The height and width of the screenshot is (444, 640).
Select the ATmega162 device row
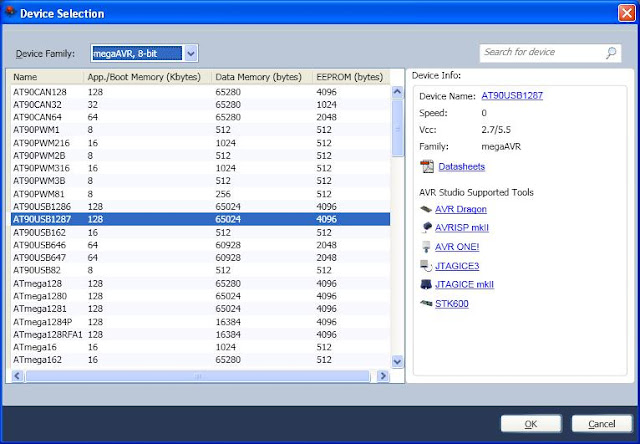coord(200,360)
